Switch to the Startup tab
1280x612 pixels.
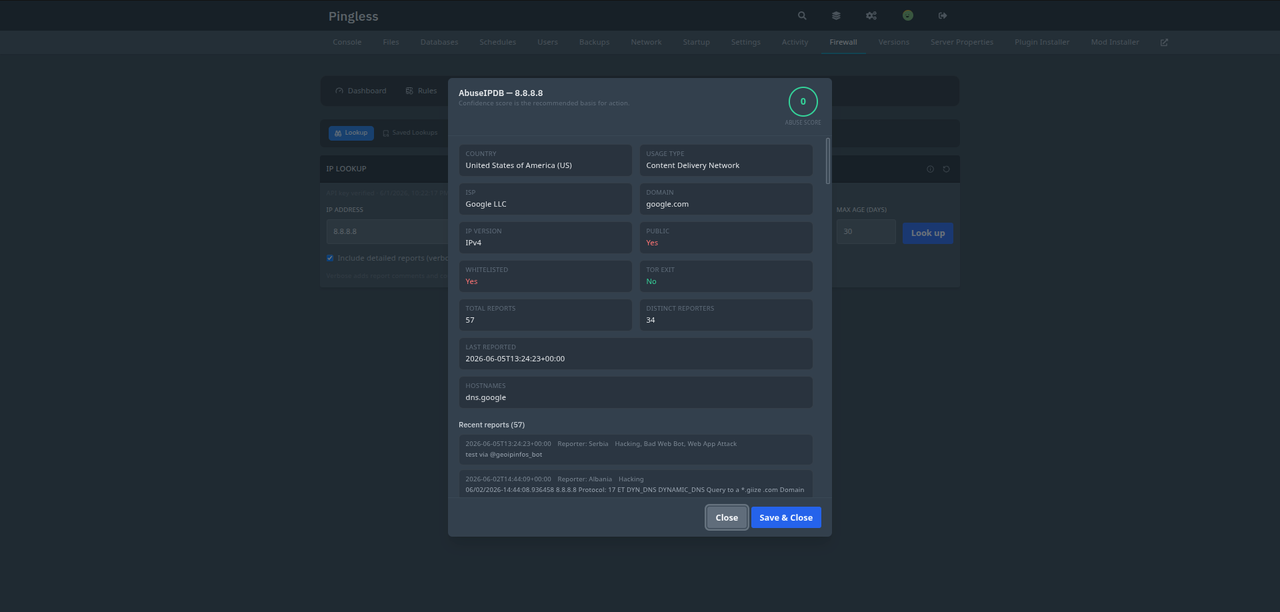pyautogui.click(x=696, y=42)
